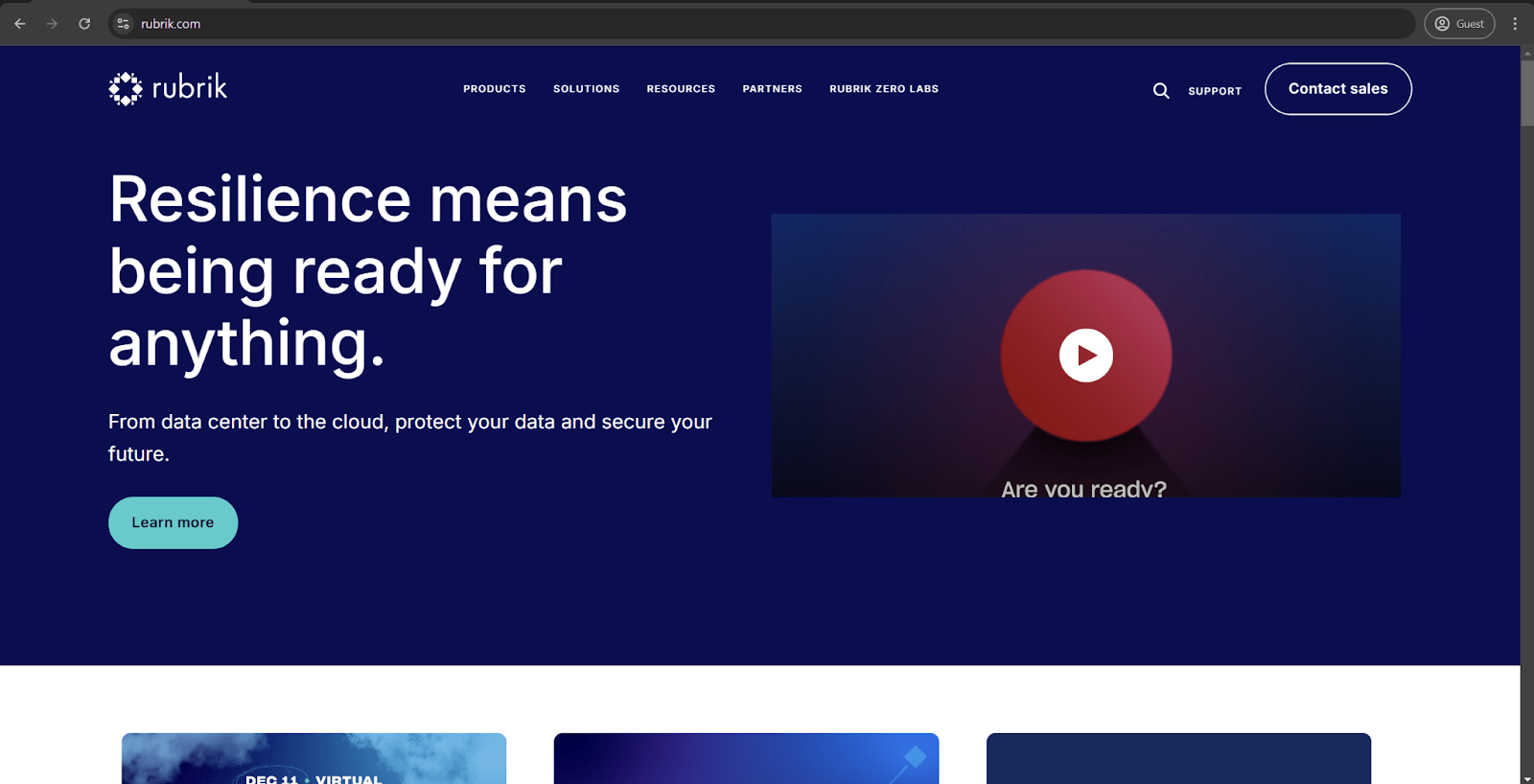The width and height of the screenshot is (1534, 784).
Task: Open the site search magnifier icon
Action: click(x=1160, y=90)
